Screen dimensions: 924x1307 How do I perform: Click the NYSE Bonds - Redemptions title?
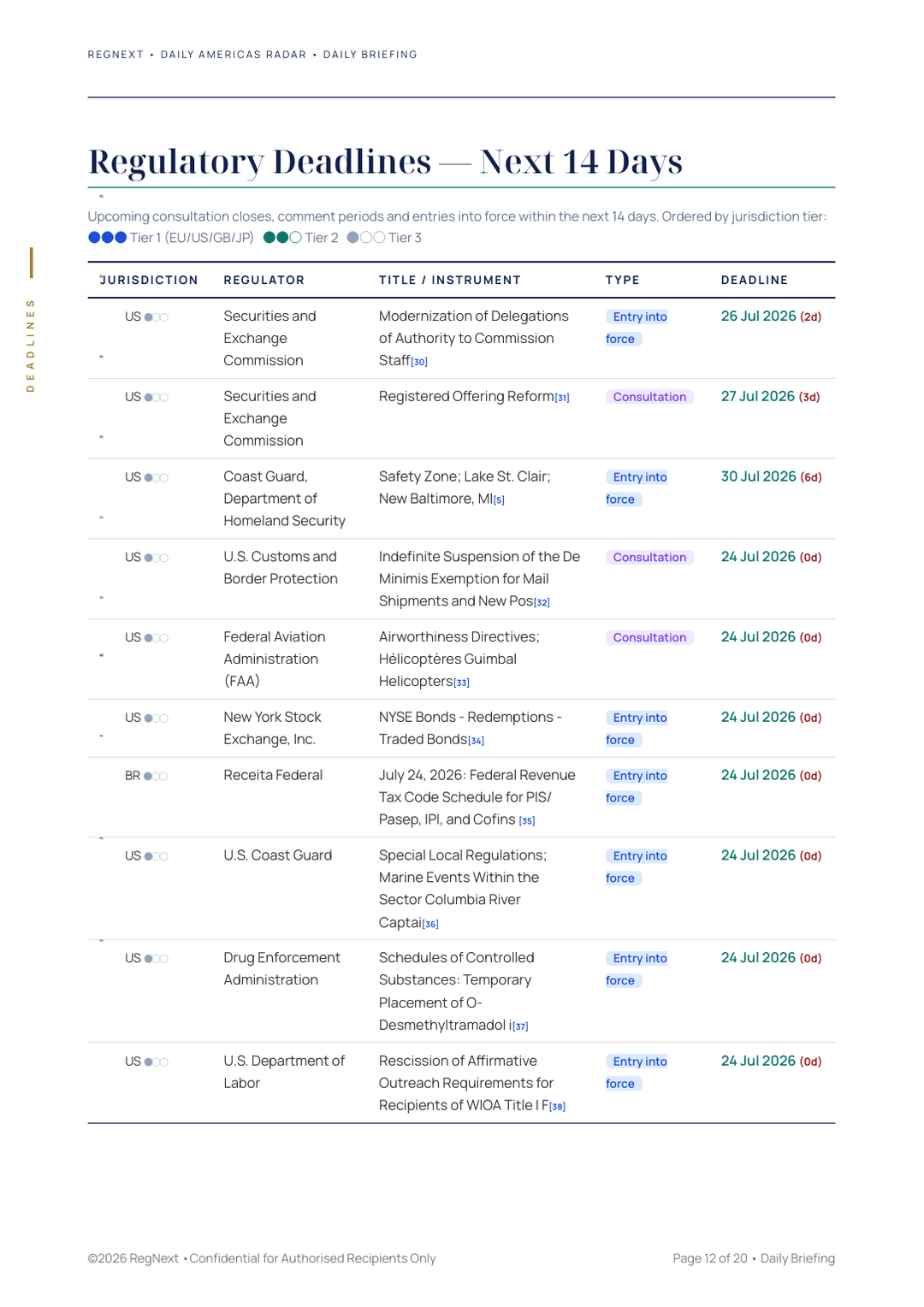click(x=471, y=729)
